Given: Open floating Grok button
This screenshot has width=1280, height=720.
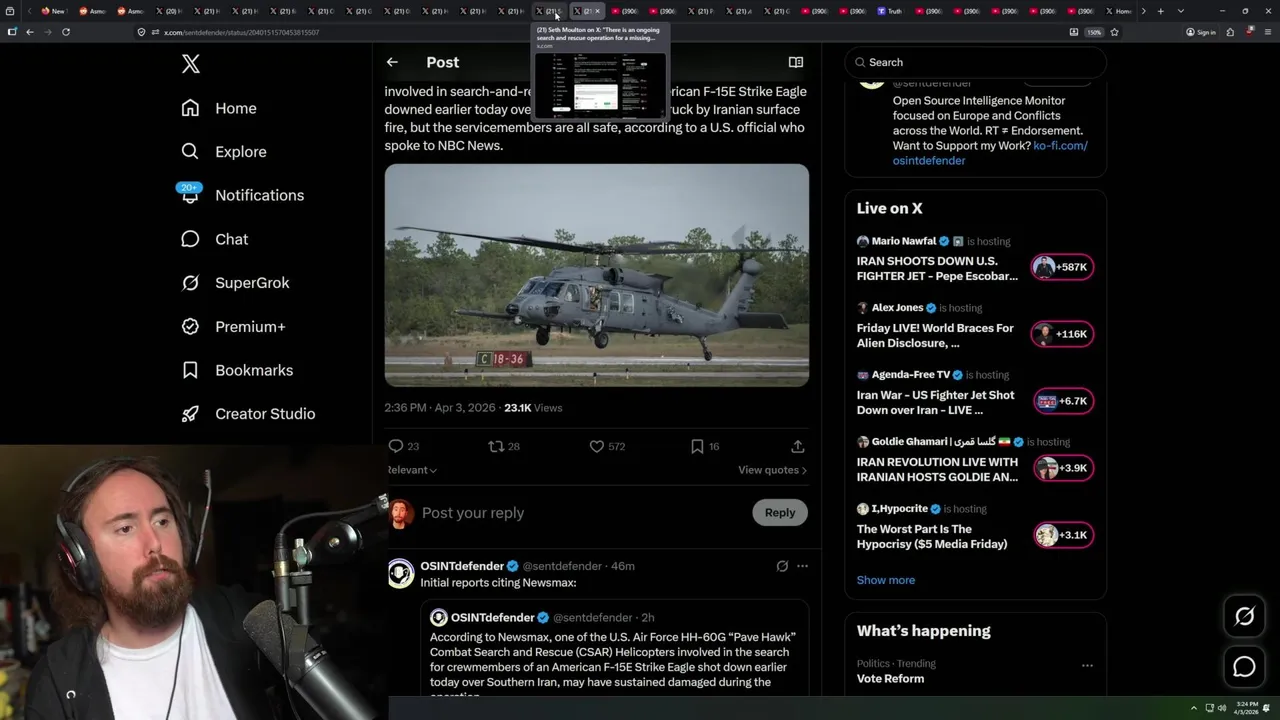Looking at the screenshot, I should click(1244, 617).
